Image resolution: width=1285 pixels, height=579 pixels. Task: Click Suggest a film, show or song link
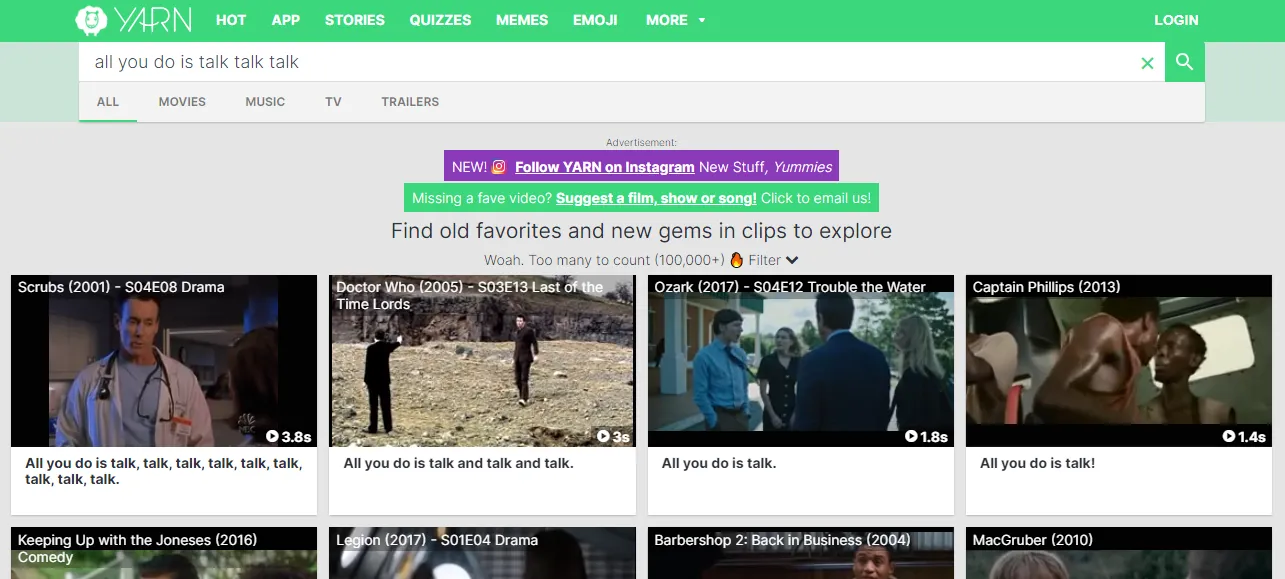coord(656,198)
